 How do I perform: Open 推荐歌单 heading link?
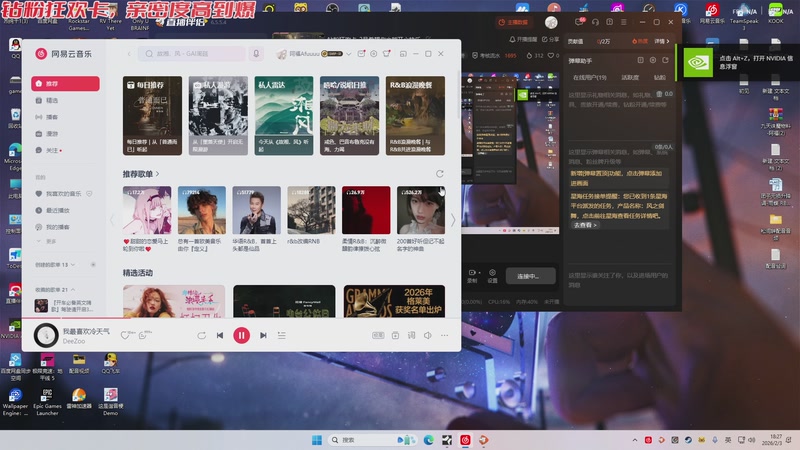pos(141,174)
